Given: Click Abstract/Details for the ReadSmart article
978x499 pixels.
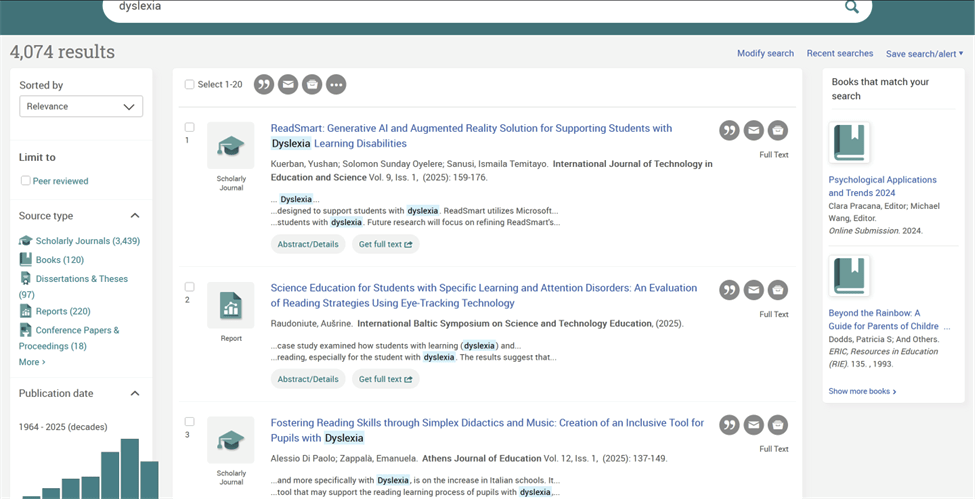Looking at the screenshot, I should coord(308,244).
